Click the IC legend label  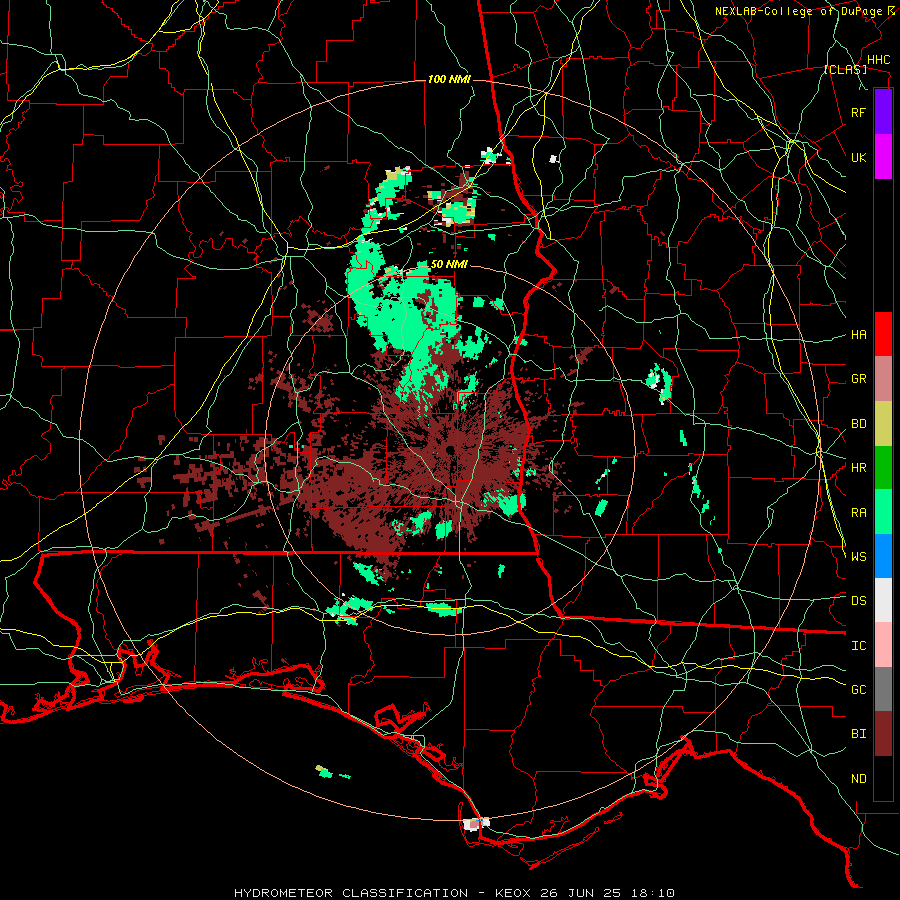coord(859,646)
